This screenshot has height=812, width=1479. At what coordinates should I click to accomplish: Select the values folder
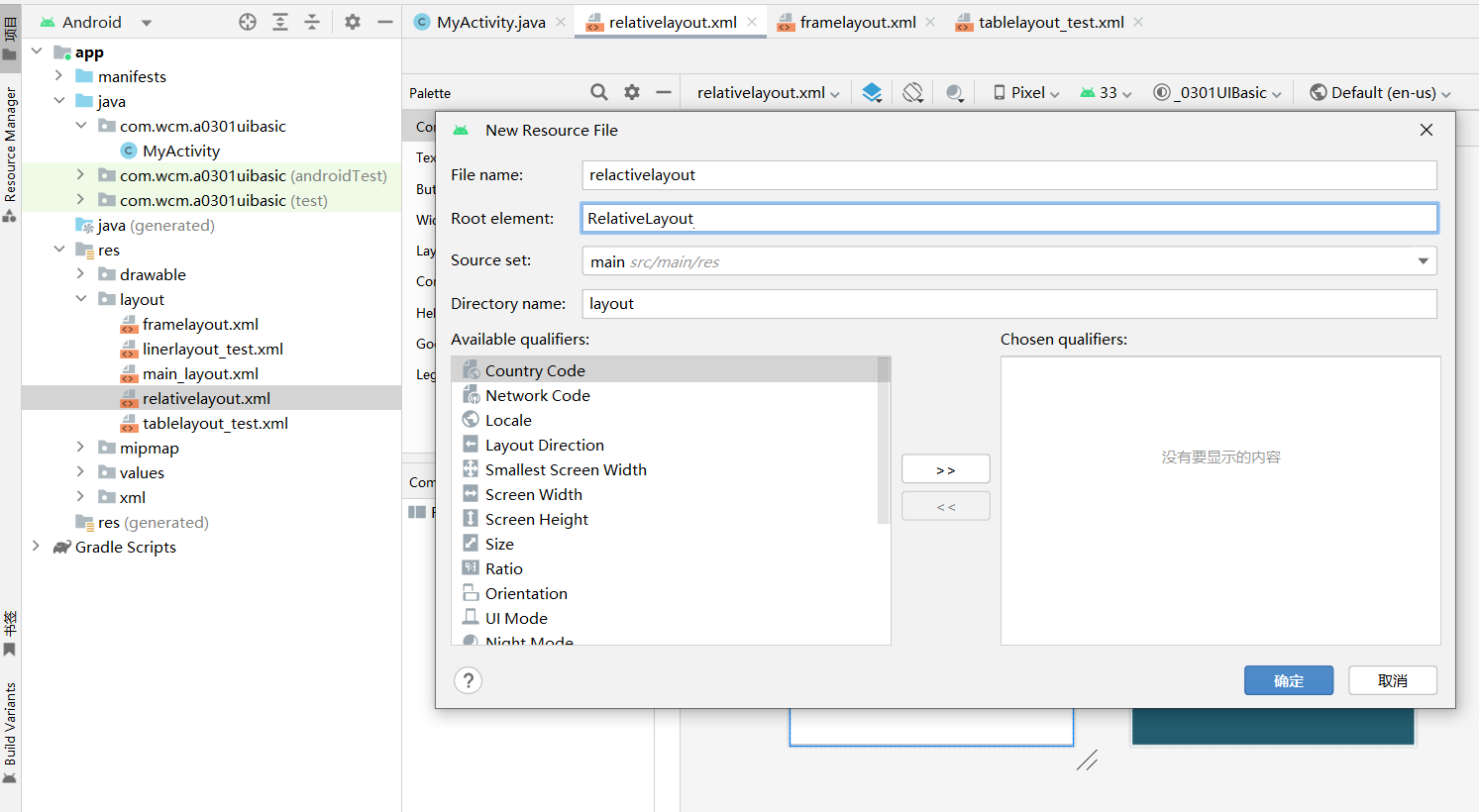click(x=142, y=472)
